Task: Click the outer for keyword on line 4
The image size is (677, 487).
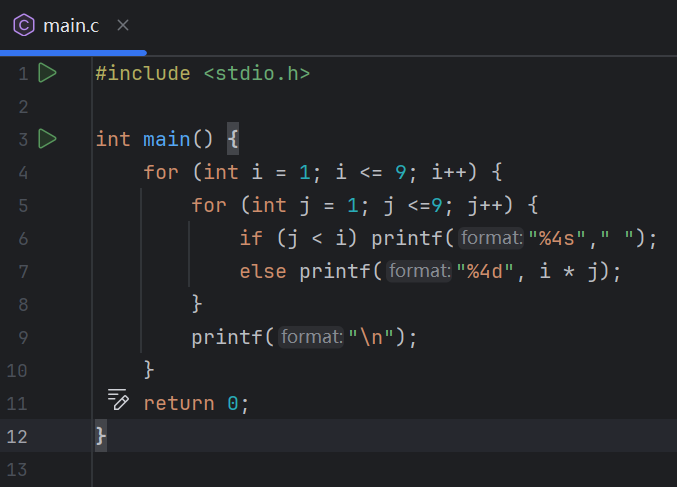Action: [x=160, y=172]
